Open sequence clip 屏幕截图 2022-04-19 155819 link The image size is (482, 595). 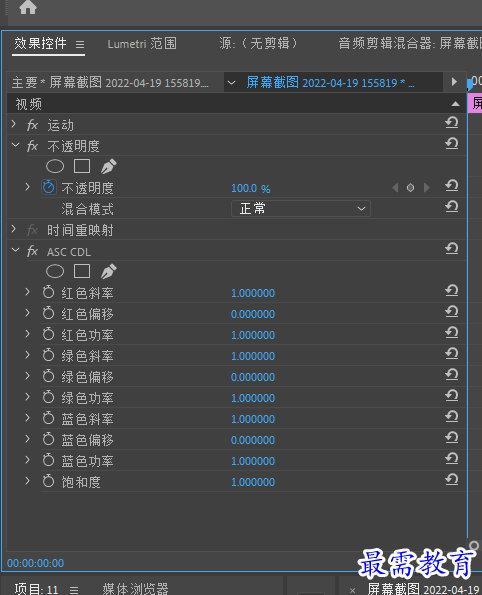(330, 82)
